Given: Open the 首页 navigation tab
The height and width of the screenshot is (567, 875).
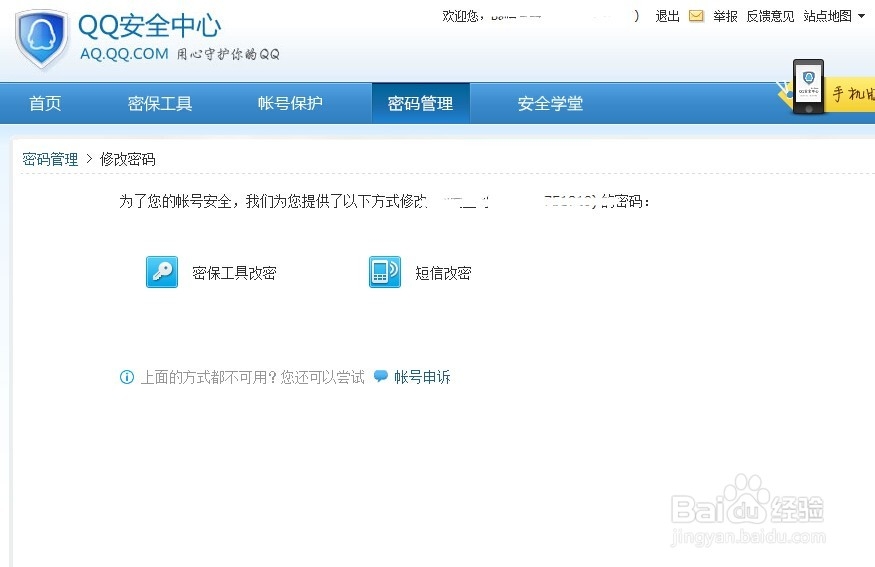Looking at the screenshot, I should click(x=45, y=103).
